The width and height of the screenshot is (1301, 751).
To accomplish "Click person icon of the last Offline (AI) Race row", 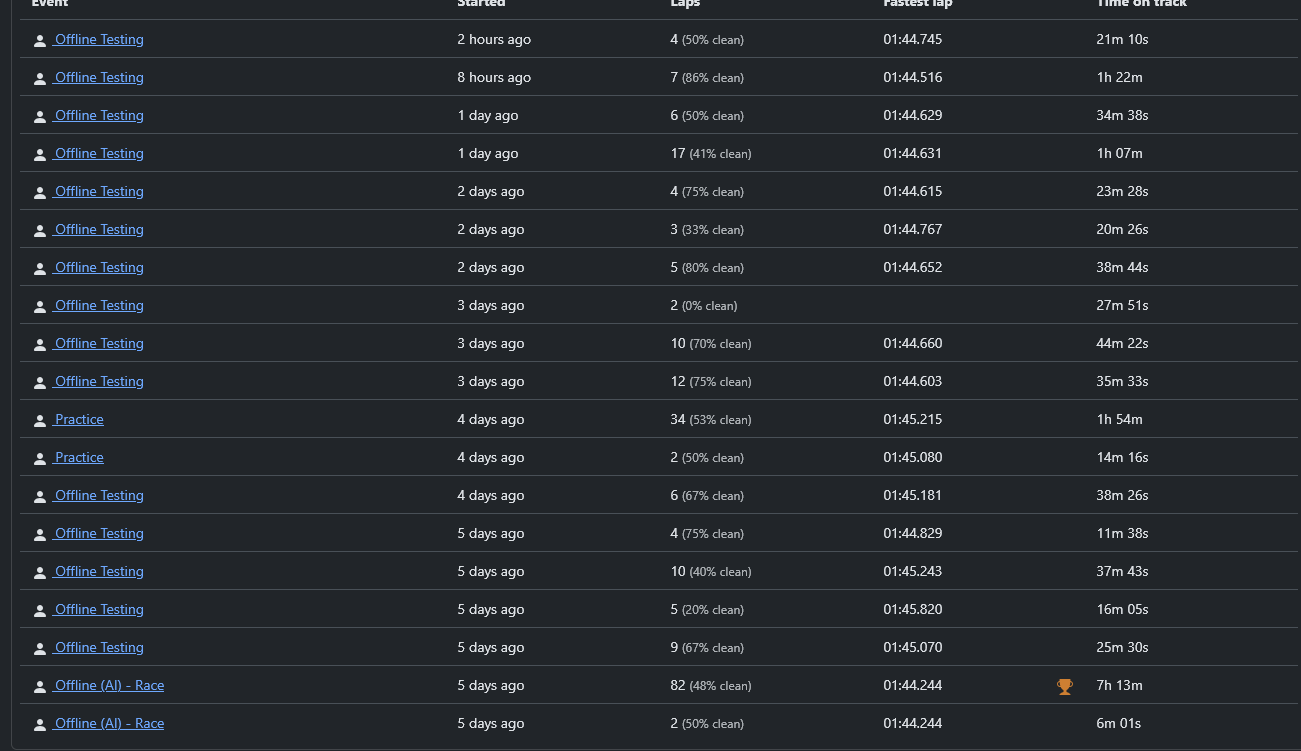I will pos(40,725).
